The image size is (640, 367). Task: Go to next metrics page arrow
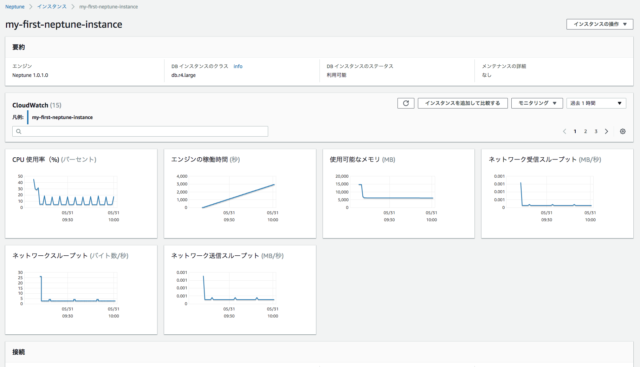(607, 131)
